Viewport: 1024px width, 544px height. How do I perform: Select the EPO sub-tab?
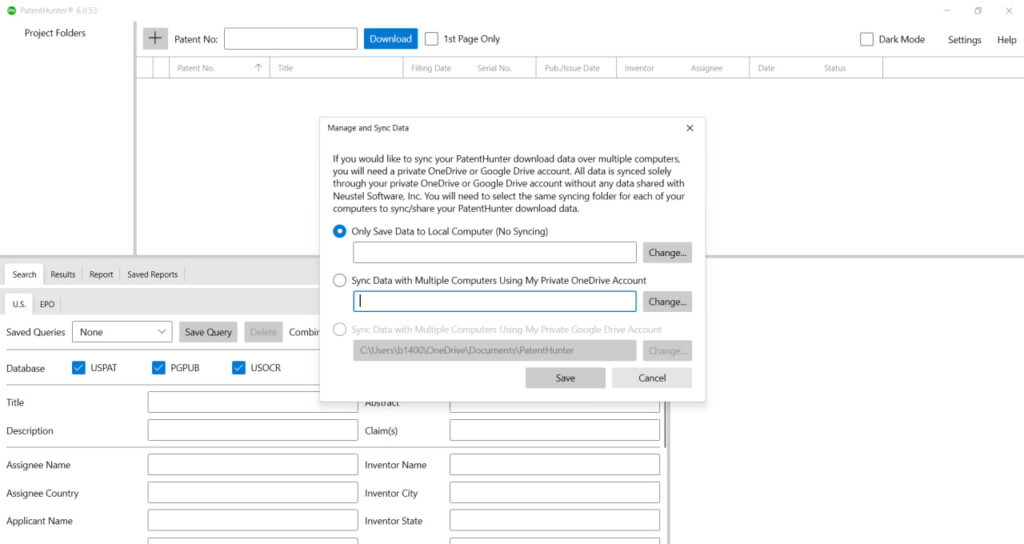(47, 304)
